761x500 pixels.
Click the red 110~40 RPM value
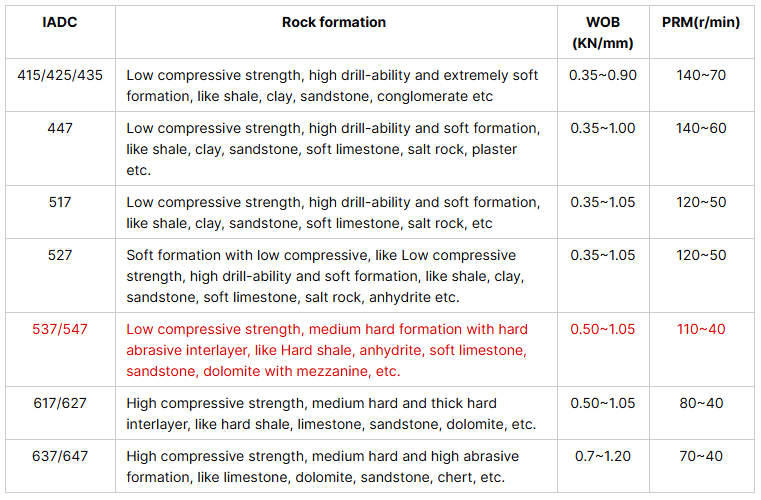pos(701,329)
